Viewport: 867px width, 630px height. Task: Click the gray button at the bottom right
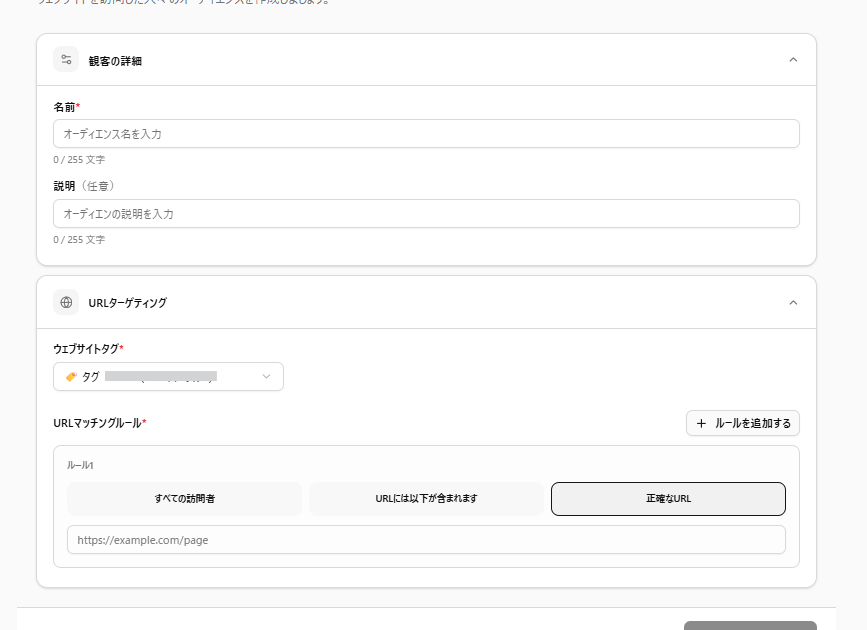pyautogui.click(x=749, y=625)
